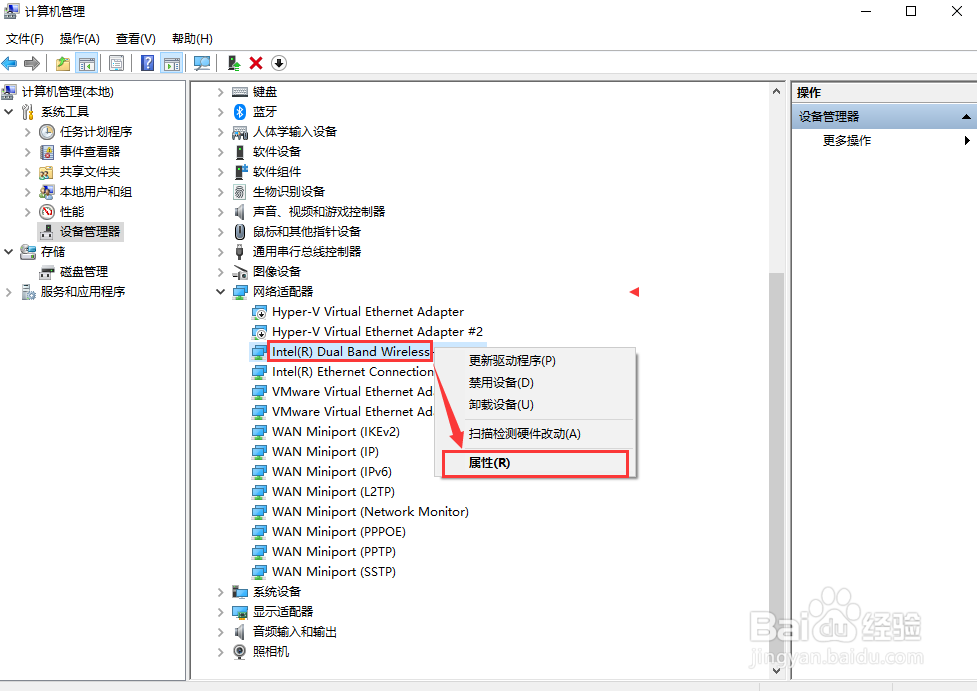This screenshot has height=691, width=977.
Task: Click the 生物识别设备 fingerprint icon
Action: 240,191
